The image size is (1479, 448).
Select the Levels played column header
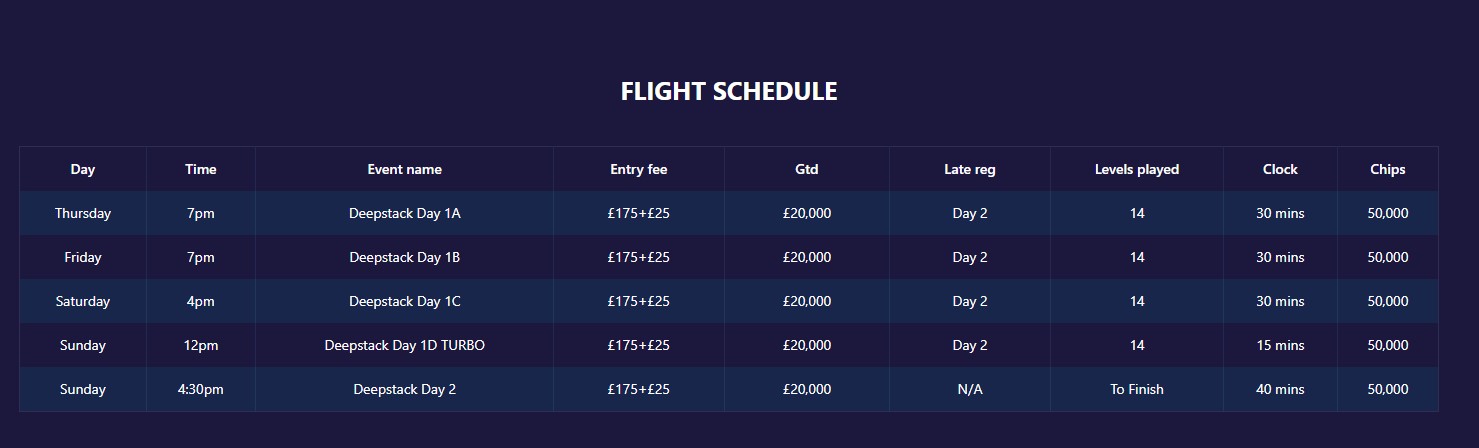pos(1137,169)
